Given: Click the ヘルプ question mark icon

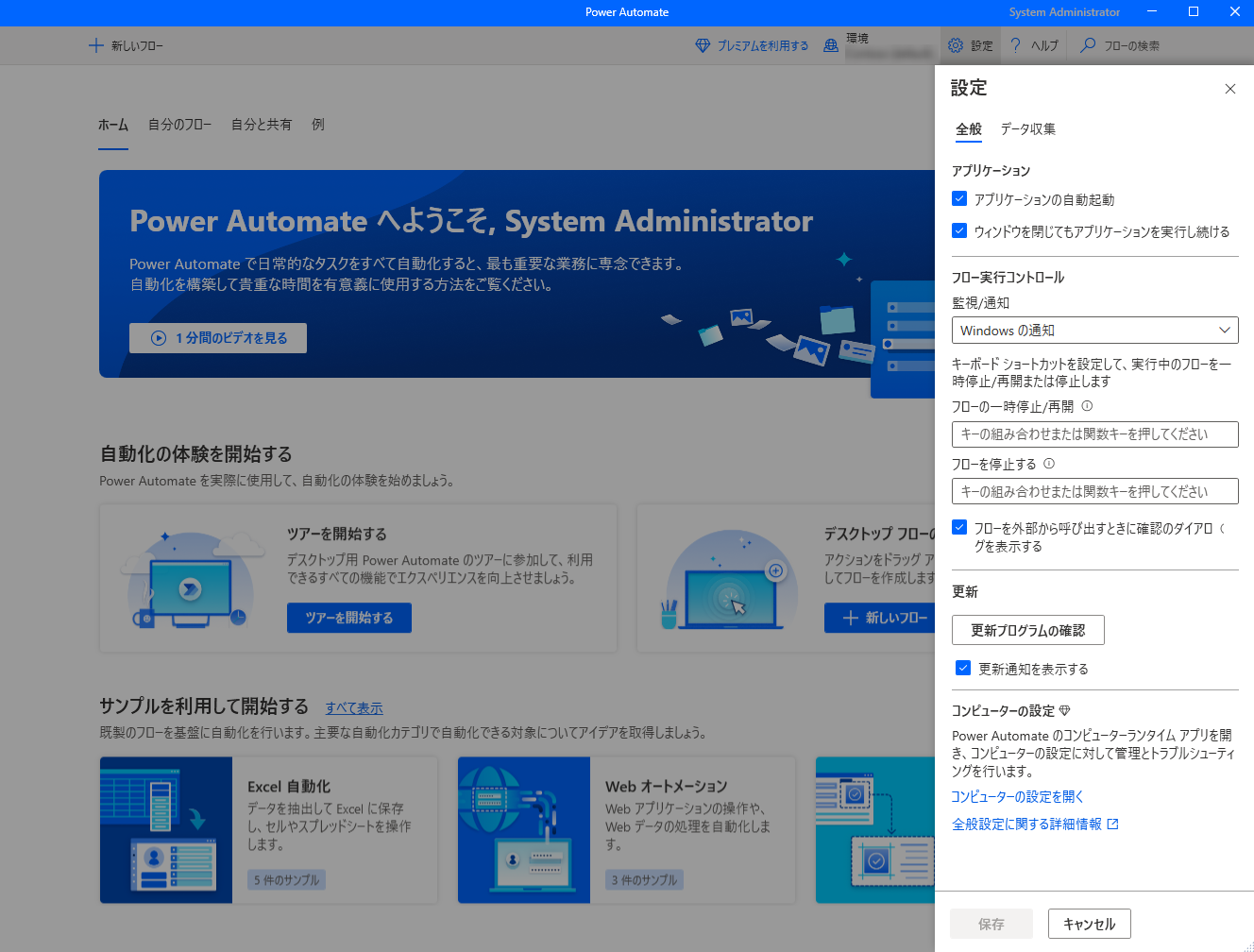Looking at the screenshot, I should (x=1016, y=45).
